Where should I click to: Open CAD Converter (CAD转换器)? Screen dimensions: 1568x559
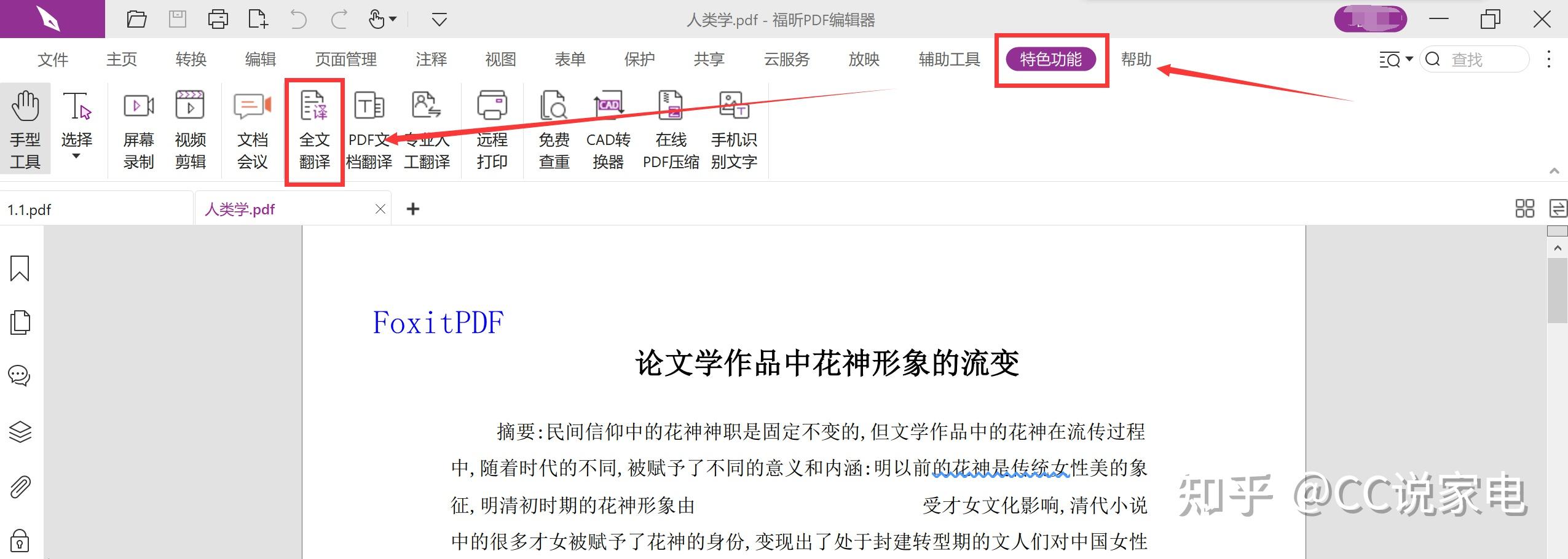[609, 130]
